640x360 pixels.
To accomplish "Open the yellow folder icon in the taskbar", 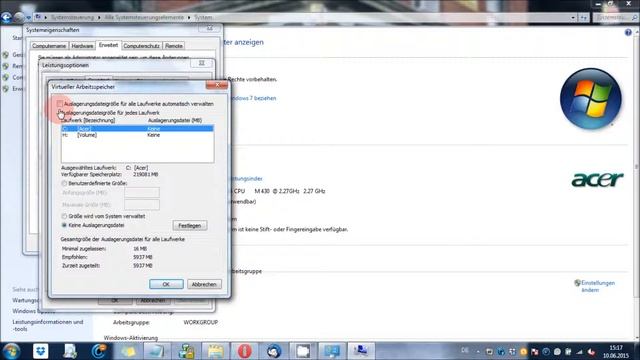I will coord(215,351).
